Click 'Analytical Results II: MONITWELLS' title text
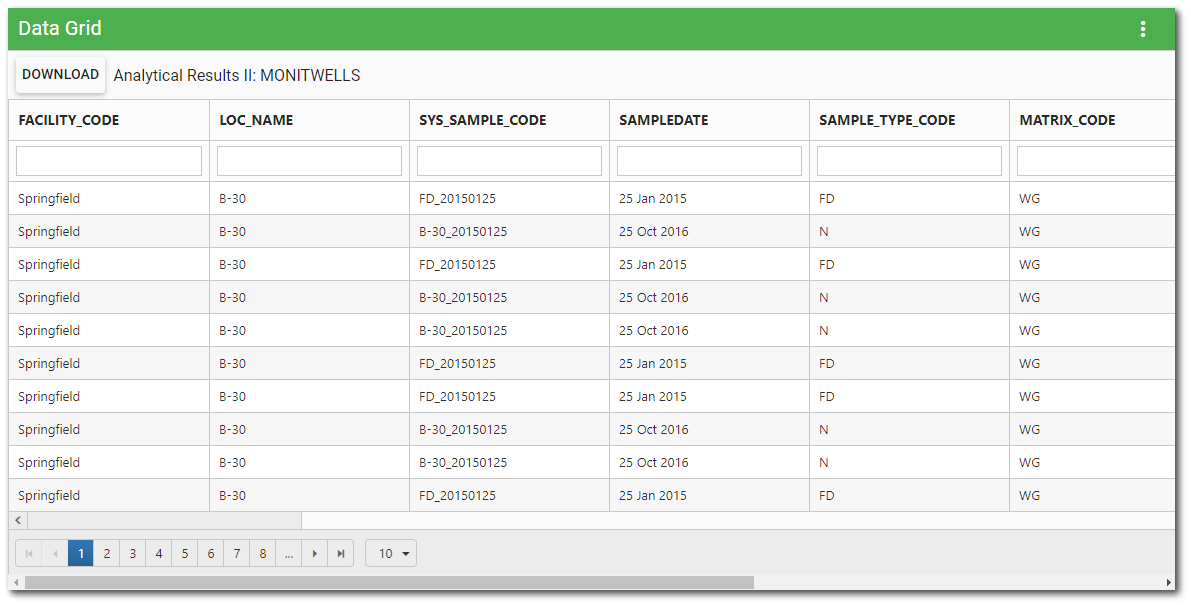This screenshot has width=1191, height=606. point(237,75)
